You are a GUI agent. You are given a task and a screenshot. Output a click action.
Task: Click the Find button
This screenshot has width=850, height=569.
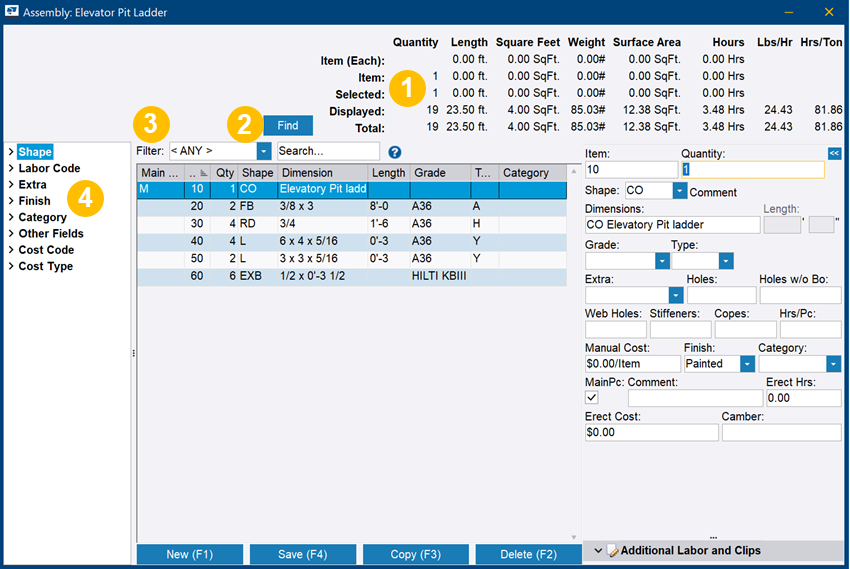tap(288, 126)
